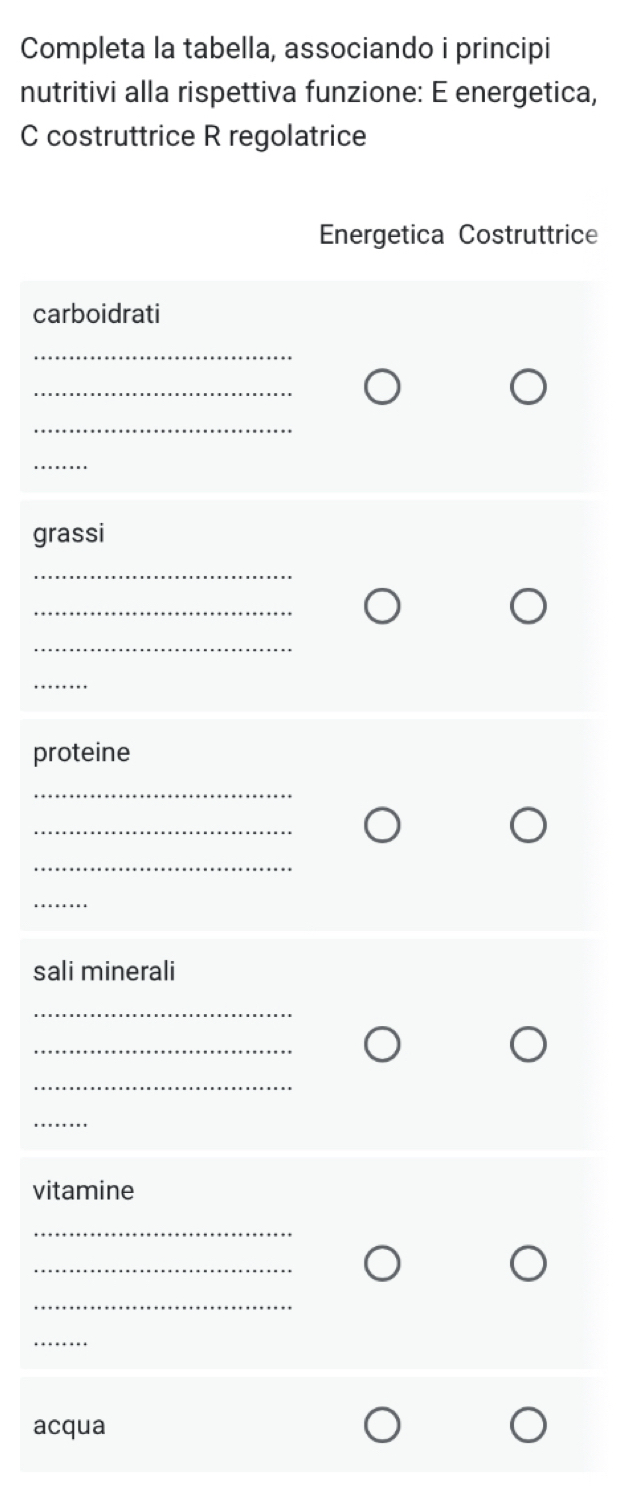Select Costruttrice for carboidrati
Image resolution: width=629 pixels, height=1512 pixels.
(528, 387)
